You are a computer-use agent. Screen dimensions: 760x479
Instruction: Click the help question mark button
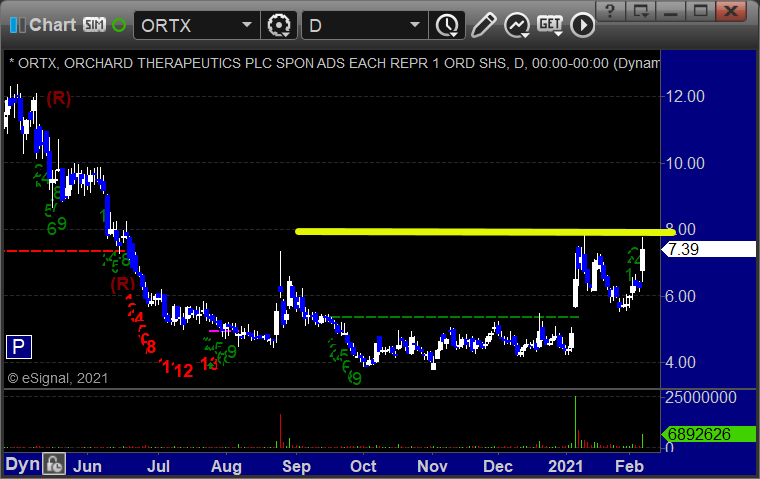610,10
